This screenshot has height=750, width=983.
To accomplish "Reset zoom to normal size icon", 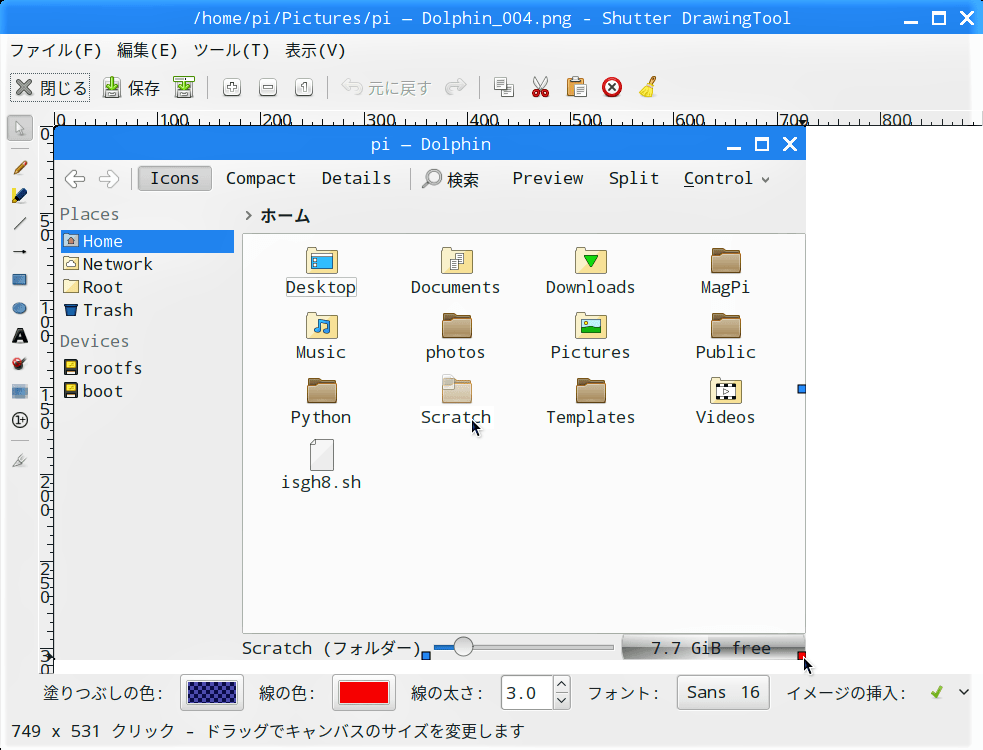I will [304, 87].
